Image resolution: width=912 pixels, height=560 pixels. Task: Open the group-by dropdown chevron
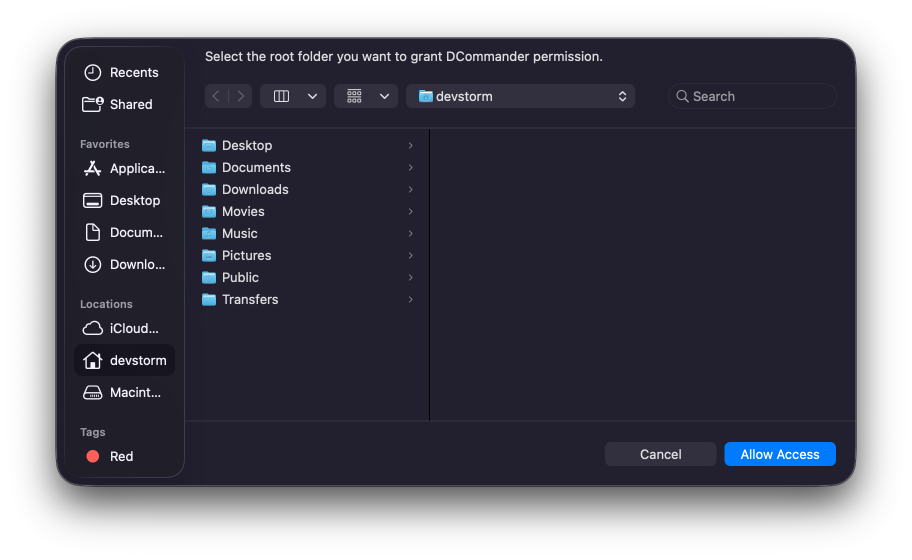[384, 97]
